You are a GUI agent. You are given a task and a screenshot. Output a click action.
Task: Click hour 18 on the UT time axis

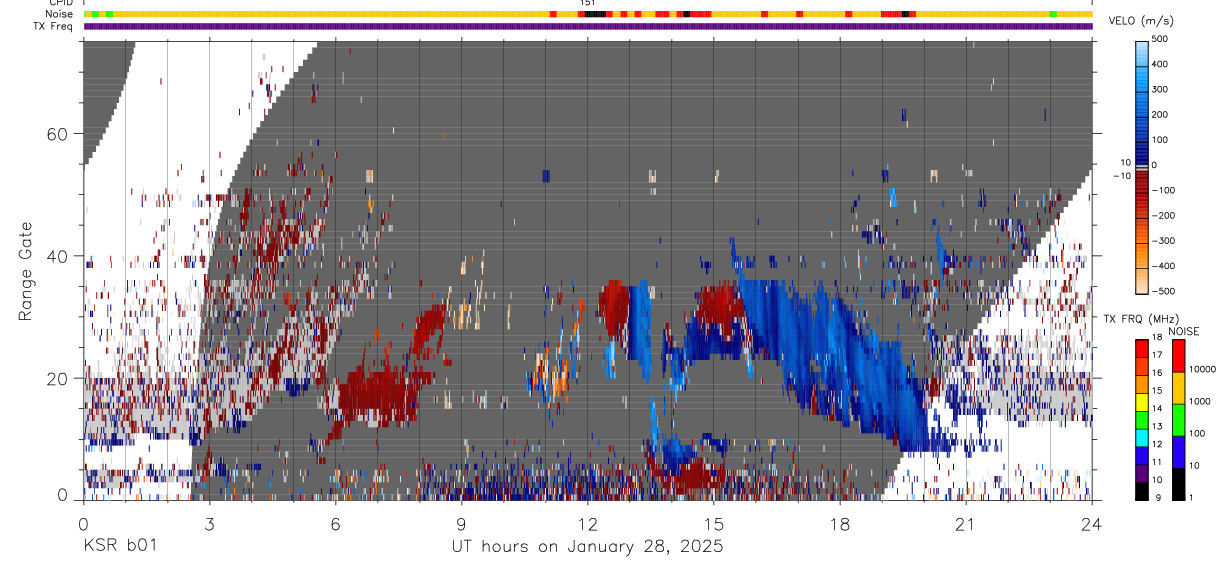840,524
